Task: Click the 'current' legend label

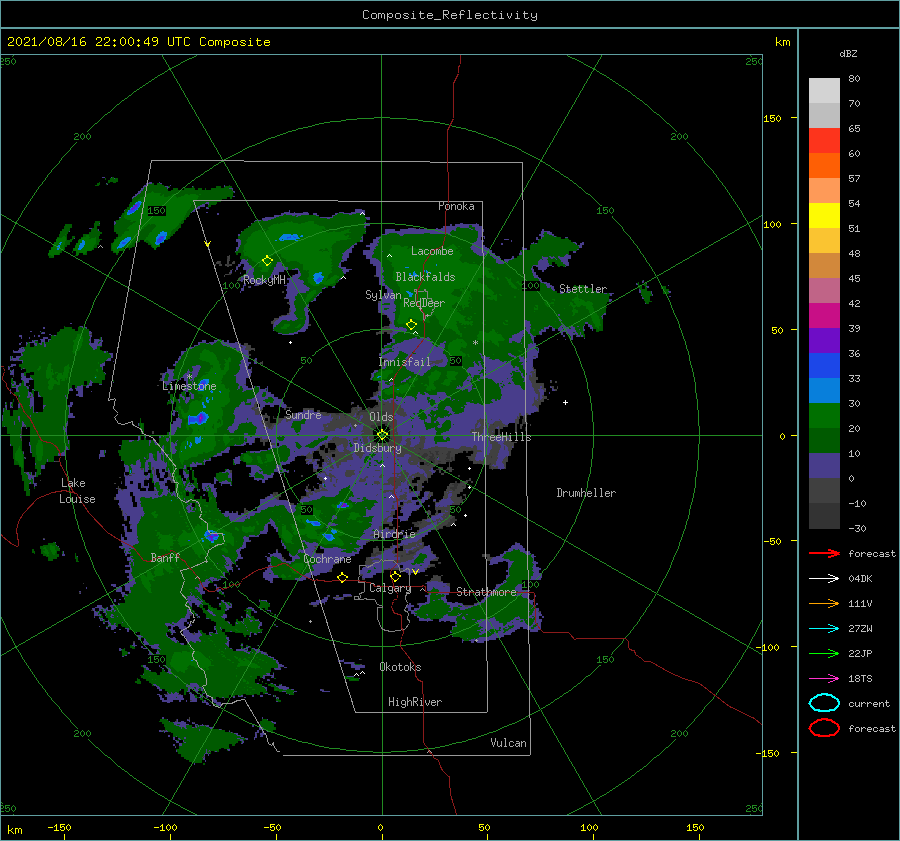Action: pyautogui.click(x=869, y=703)
